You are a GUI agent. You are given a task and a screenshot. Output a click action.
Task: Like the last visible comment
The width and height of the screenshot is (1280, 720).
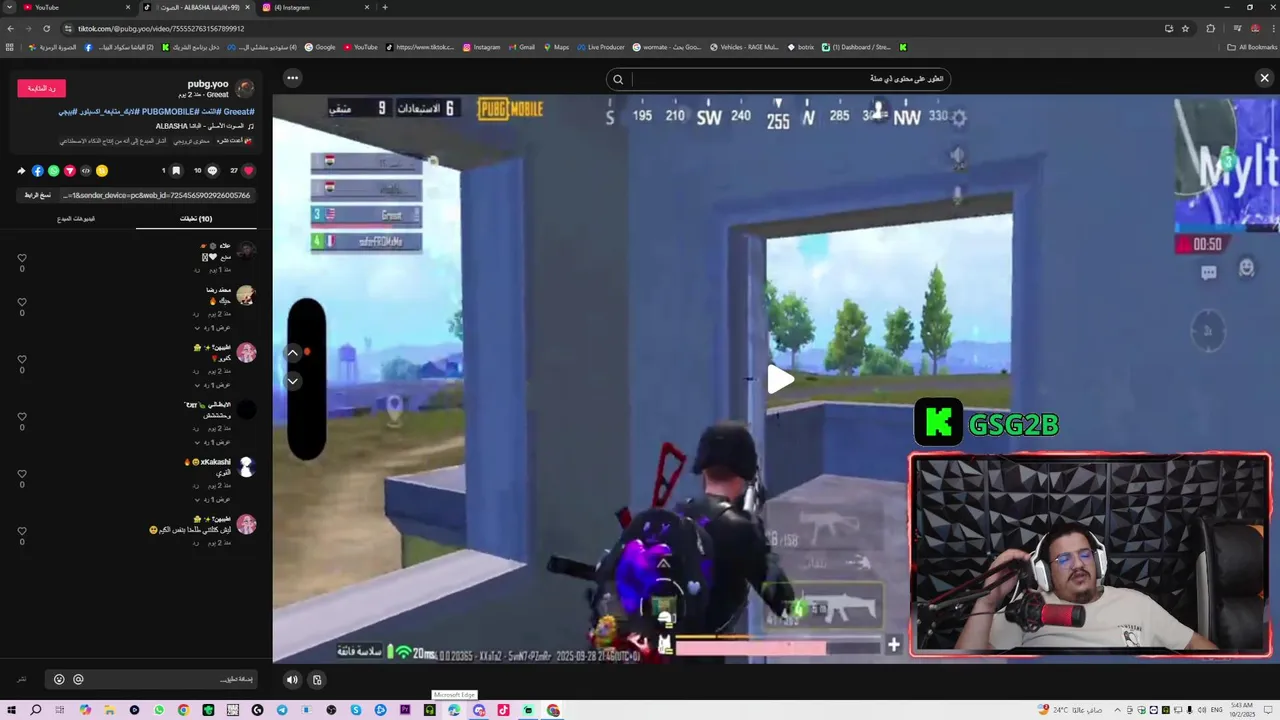[22, 531]
